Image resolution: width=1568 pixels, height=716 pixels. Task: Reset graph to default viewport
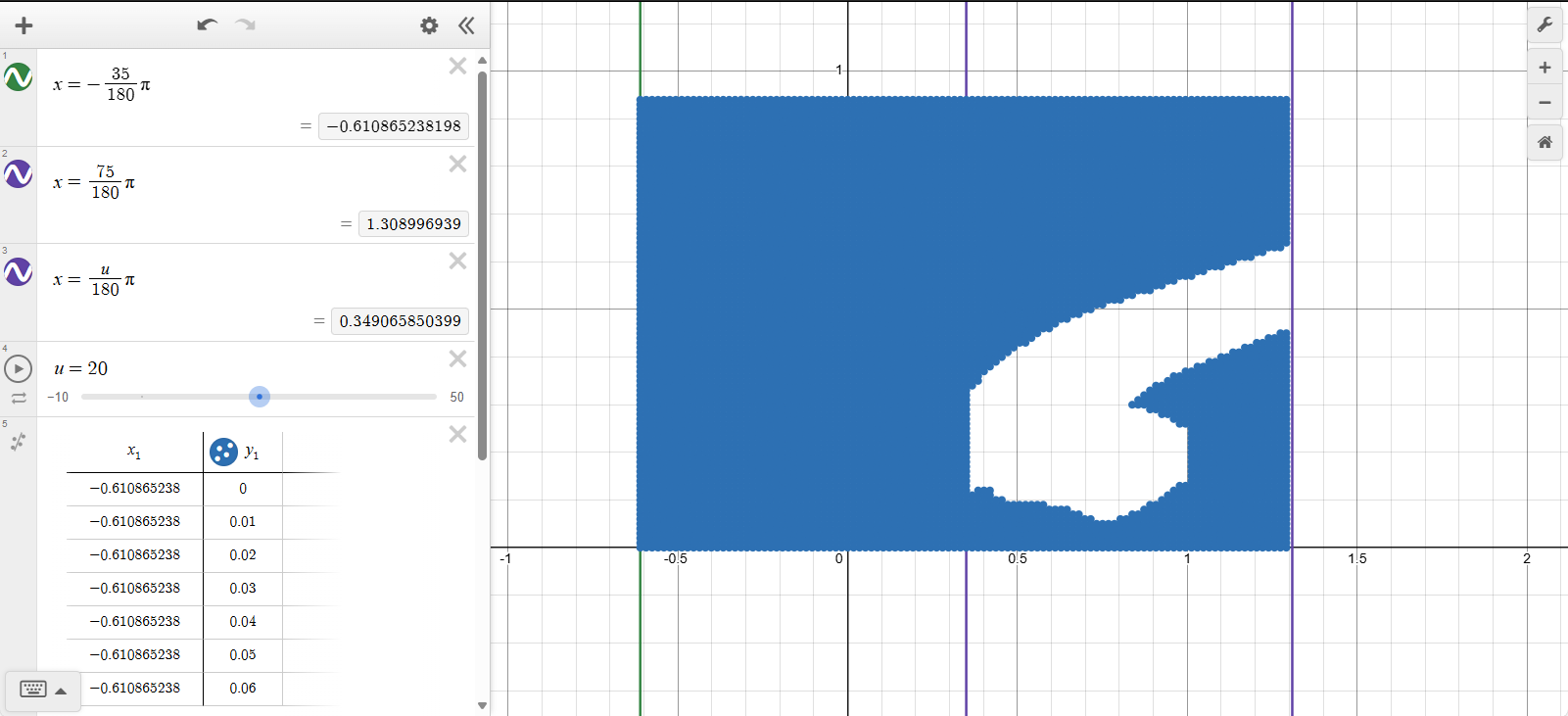(x=1544, y=142)
